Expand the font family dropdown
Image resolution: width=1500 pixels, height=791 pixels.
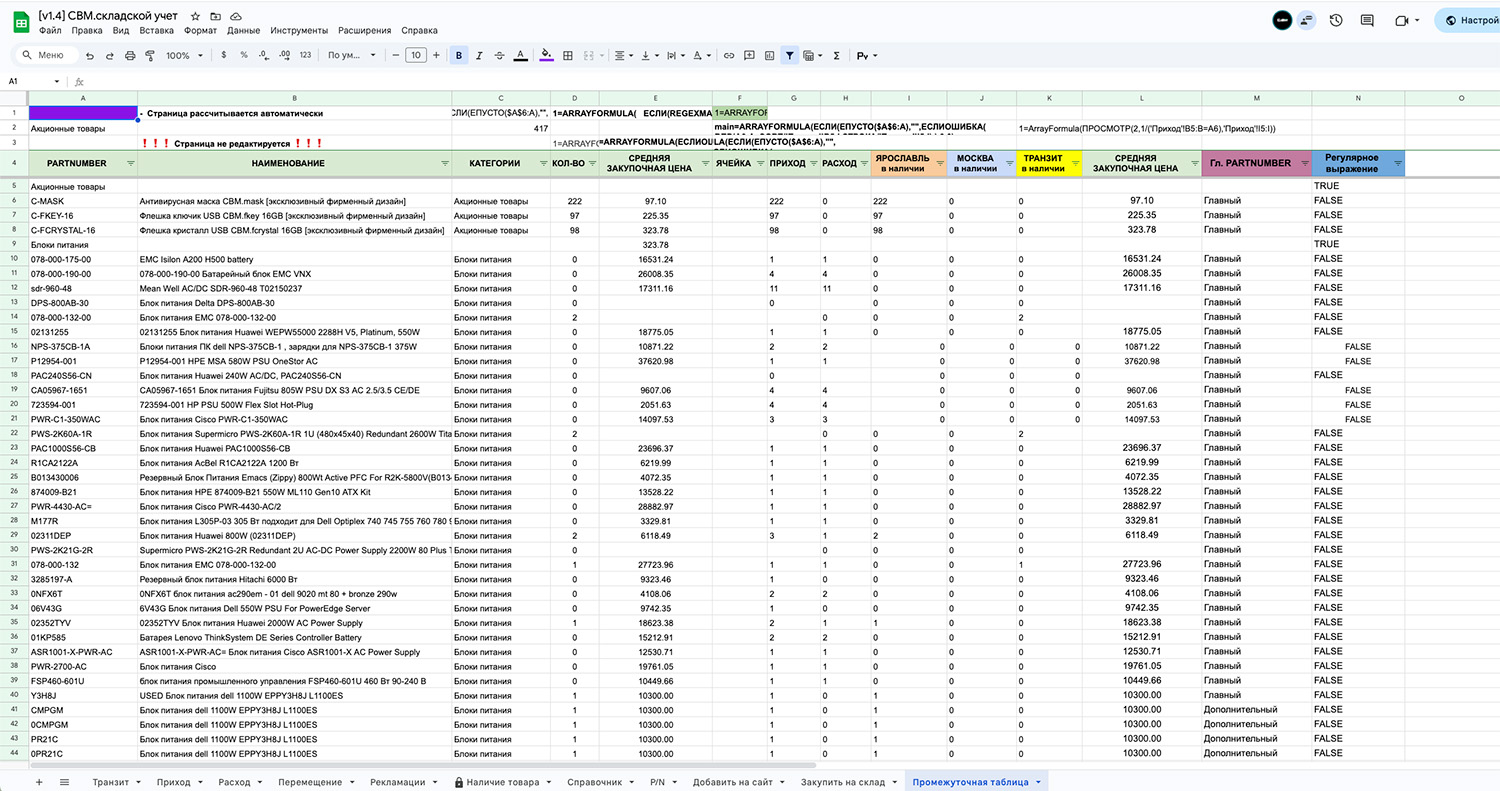tap(352, 56)
